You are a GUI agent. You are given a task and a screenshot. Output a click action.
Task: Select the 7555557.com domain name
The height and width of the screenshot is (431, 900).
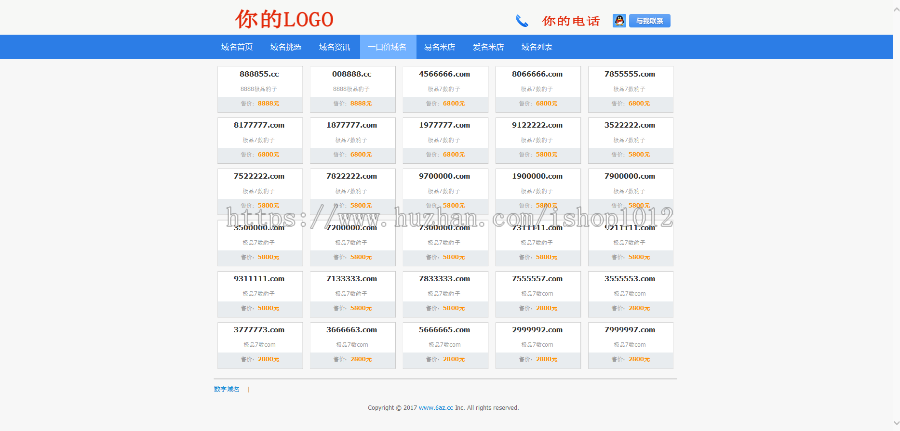pos(537,278)
